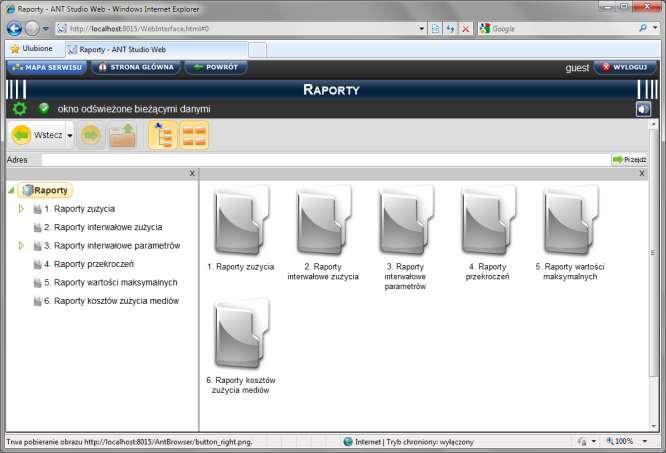666x453 pixels.
Task: Click the Google search box
Action: click(564, 28)
